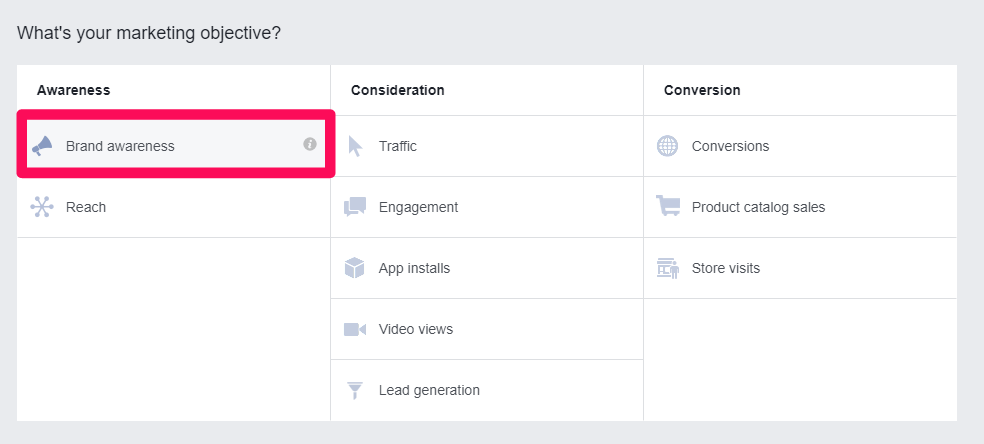Screen dimensions: 984x444
Task: Click the Engagement chat bubbles icon
Action: [355, 207]
